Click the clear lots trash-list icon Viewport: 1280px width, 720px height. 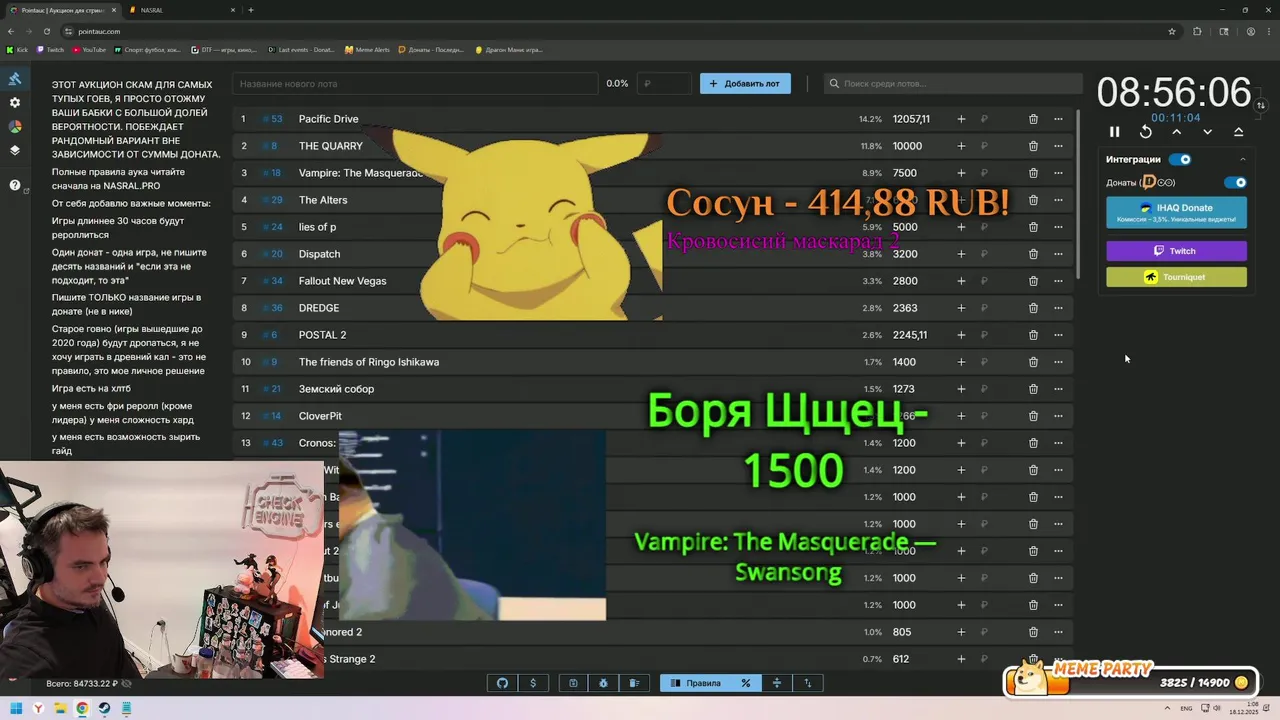coord(634,683)
